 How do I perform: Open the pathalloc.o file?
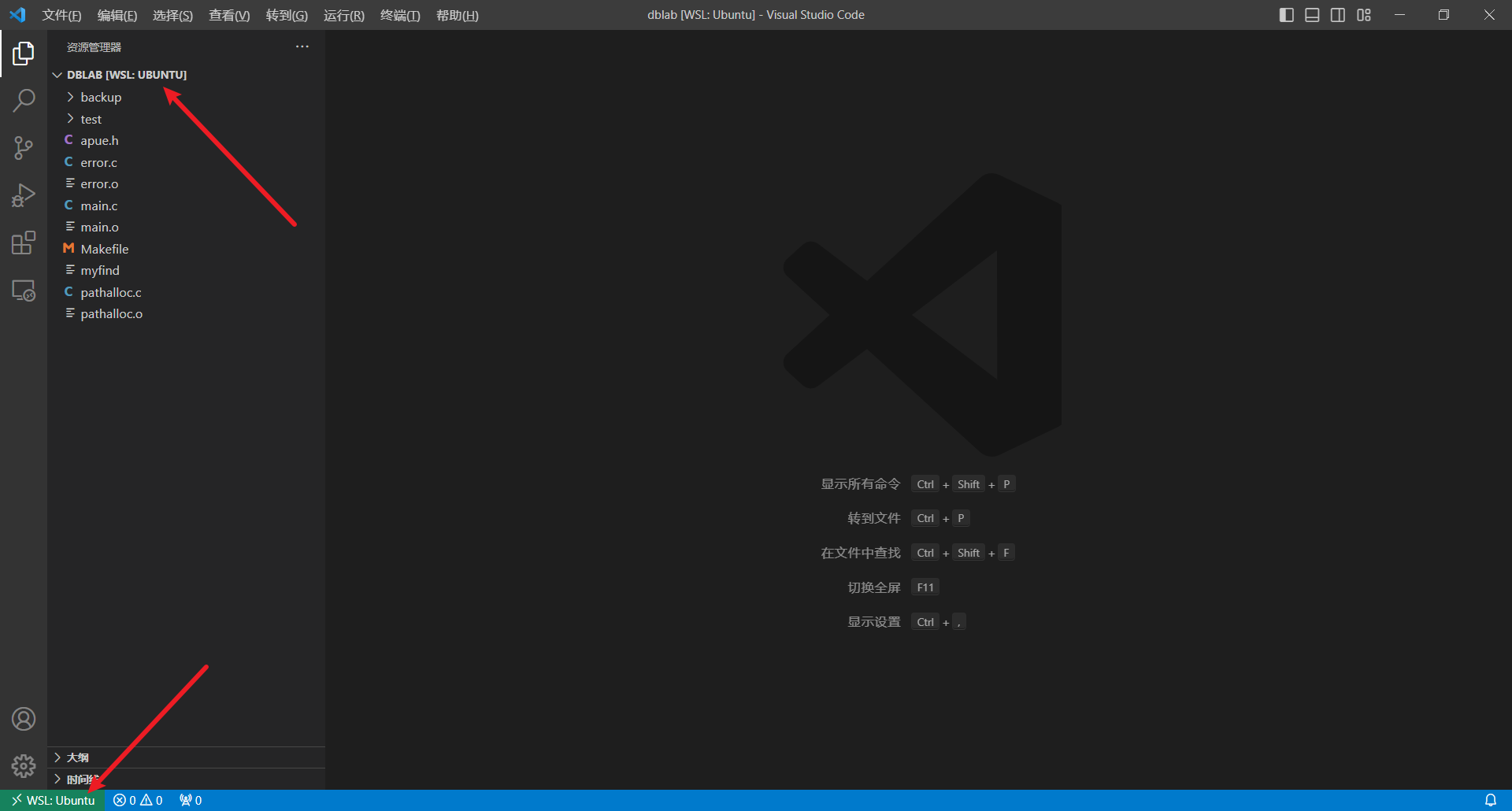(x=186, y=313)
